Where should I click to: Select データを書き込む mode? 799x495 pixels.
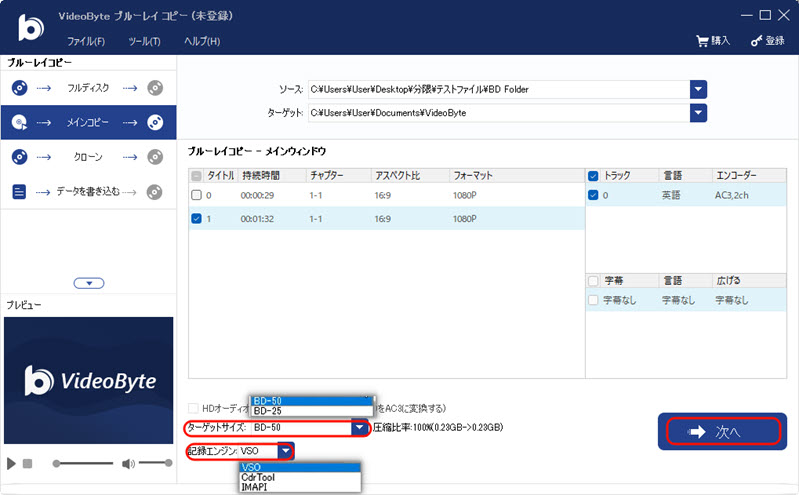pos(88,192)
